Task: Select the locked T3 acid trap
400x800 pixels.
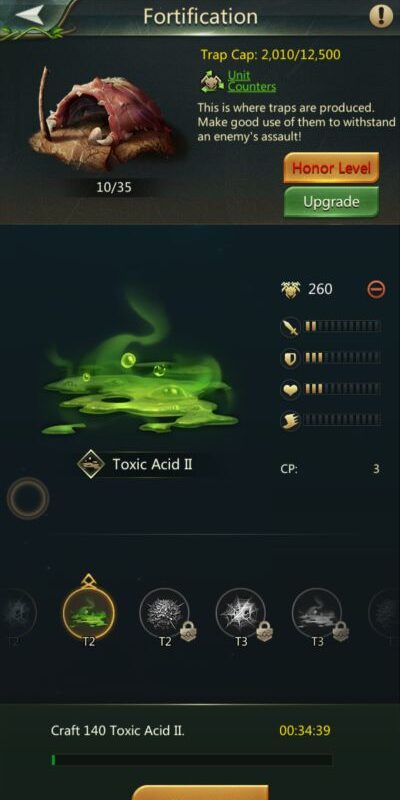Action: (317, 614)
